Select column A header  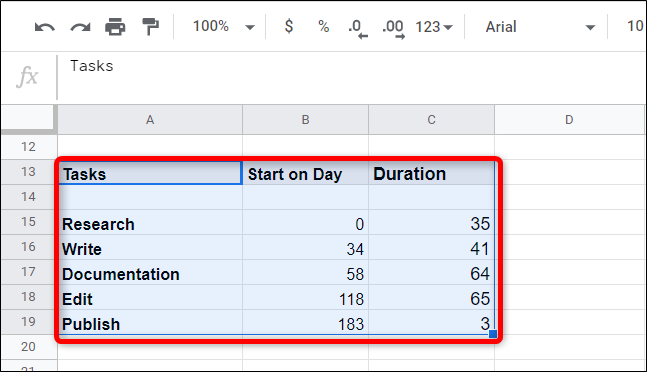[x=150, y=120]
